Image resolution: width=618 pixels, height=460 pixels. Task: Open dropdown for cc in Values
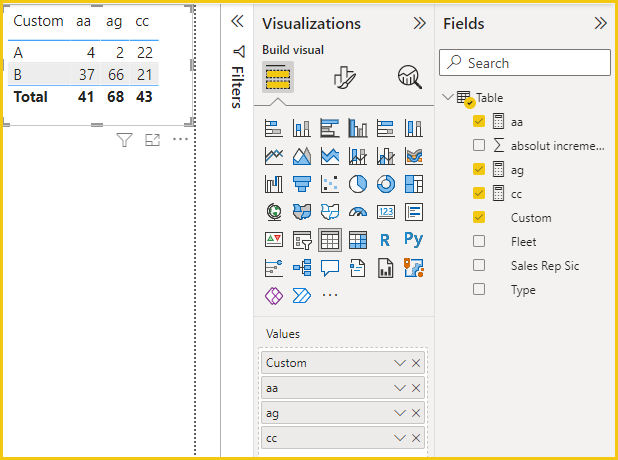pos(400,438)
